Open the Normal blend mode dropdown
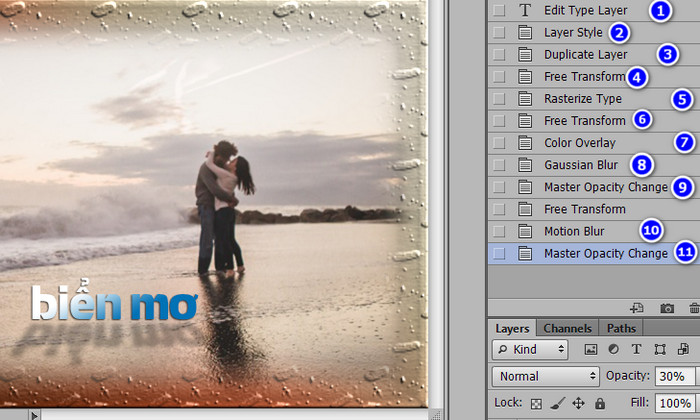 [546, 376]
